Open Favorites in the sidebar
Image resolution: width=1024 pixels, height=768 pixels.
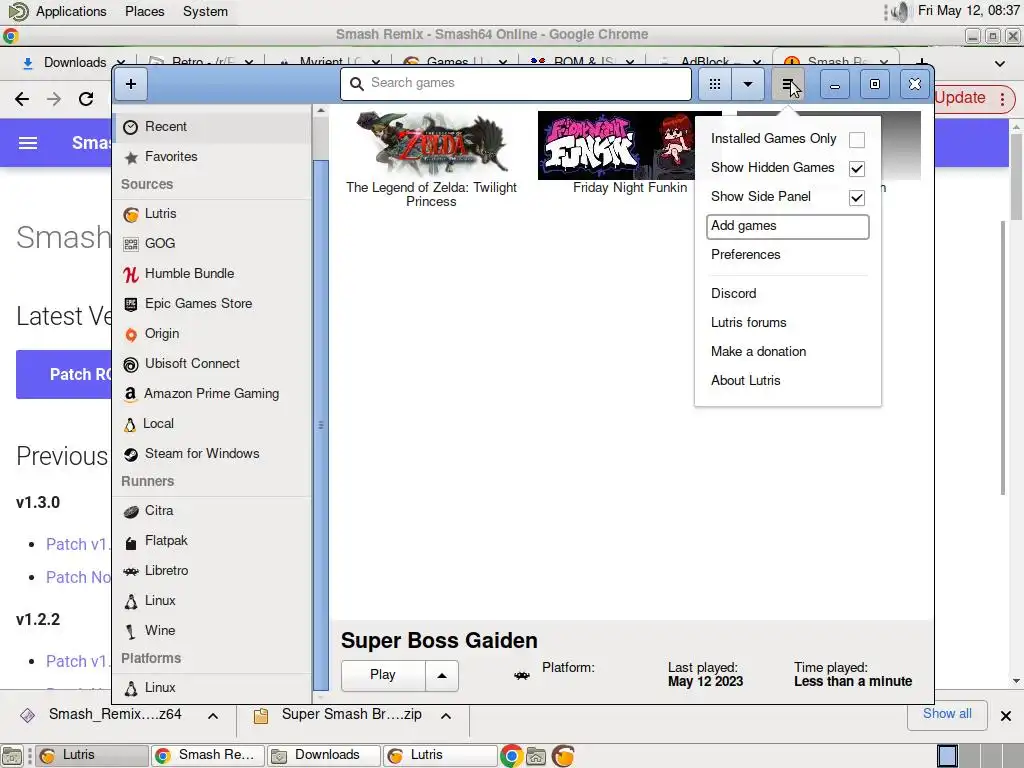(x=212, y=157)
